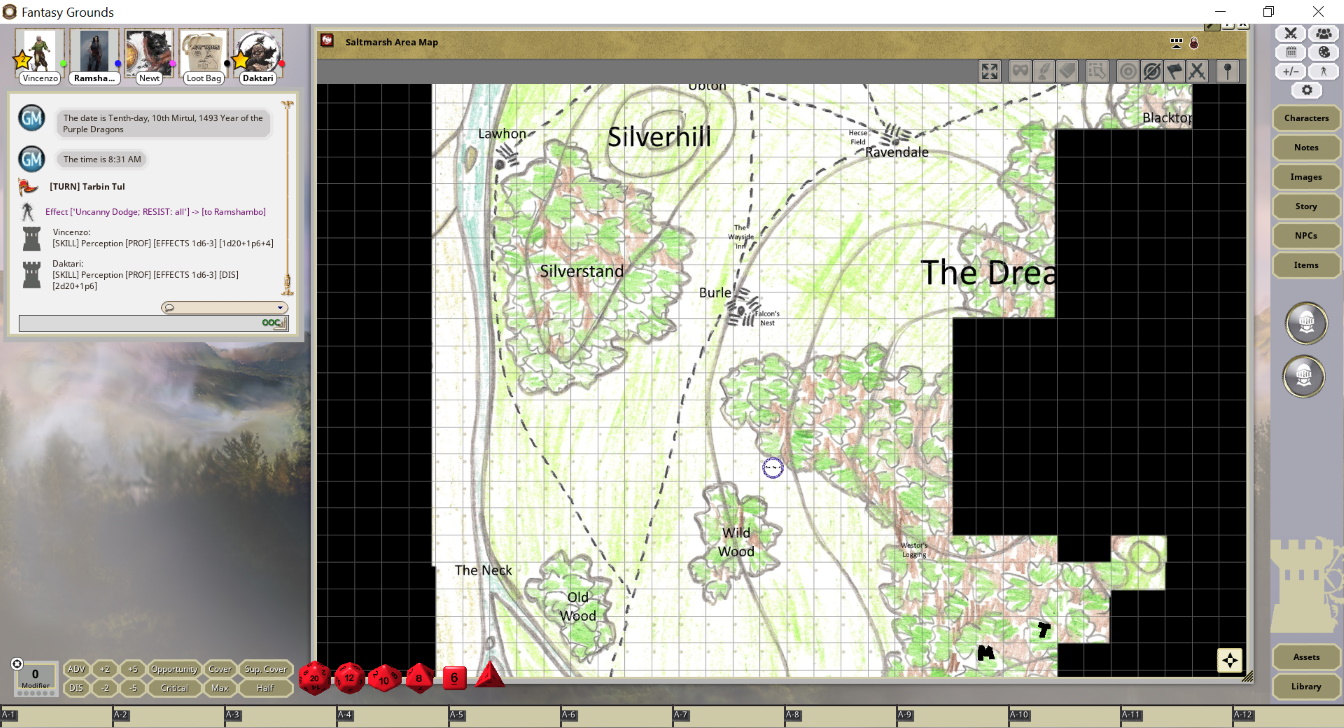Open the Effects figure icon
1344x728 pixels.
(x=1325, y=71)
